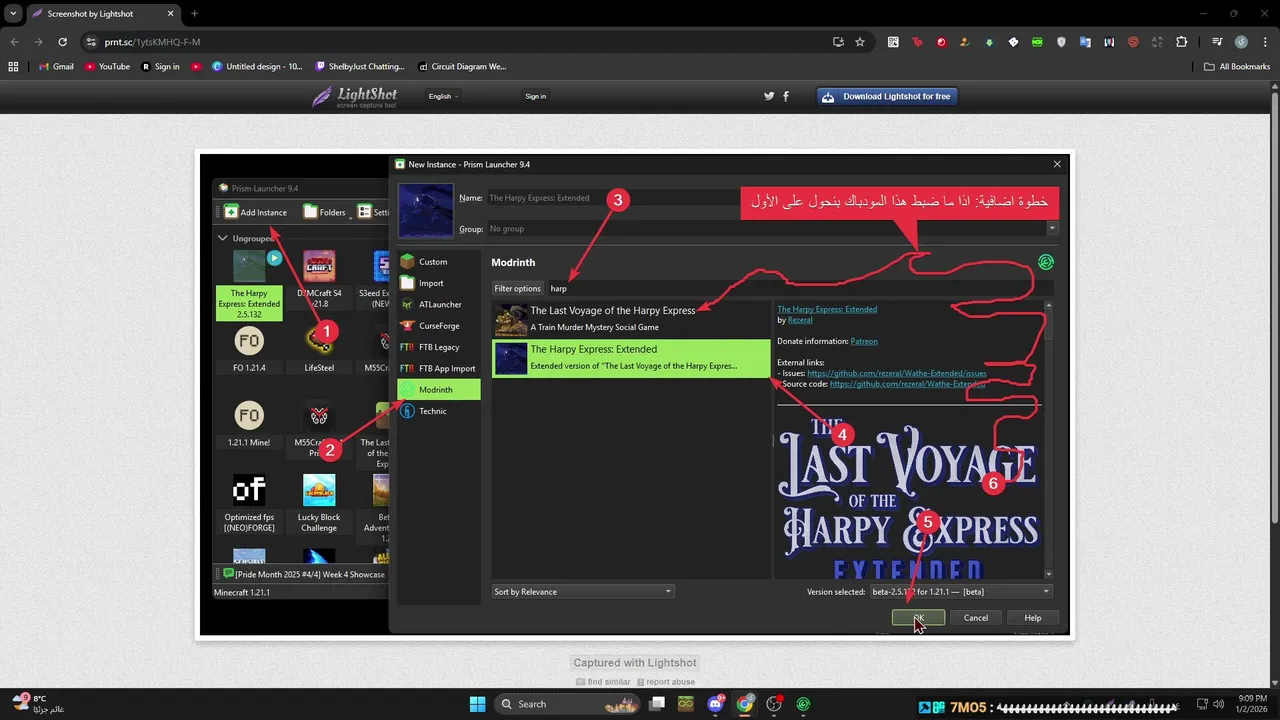Open Lightshot's Facebook page icon
The width and height of the screenshot is (1280, 720).
[786, 96]
